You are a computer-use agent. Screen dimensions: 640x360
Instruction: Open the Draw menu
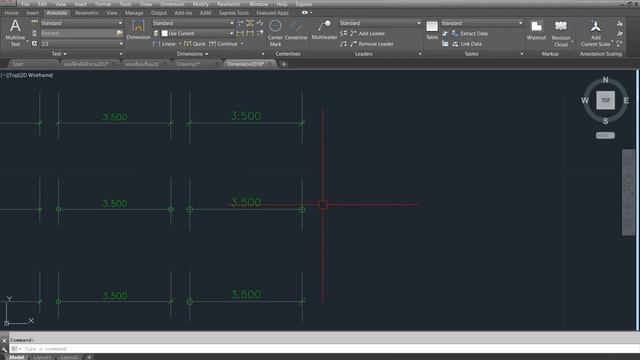[146, 4]
